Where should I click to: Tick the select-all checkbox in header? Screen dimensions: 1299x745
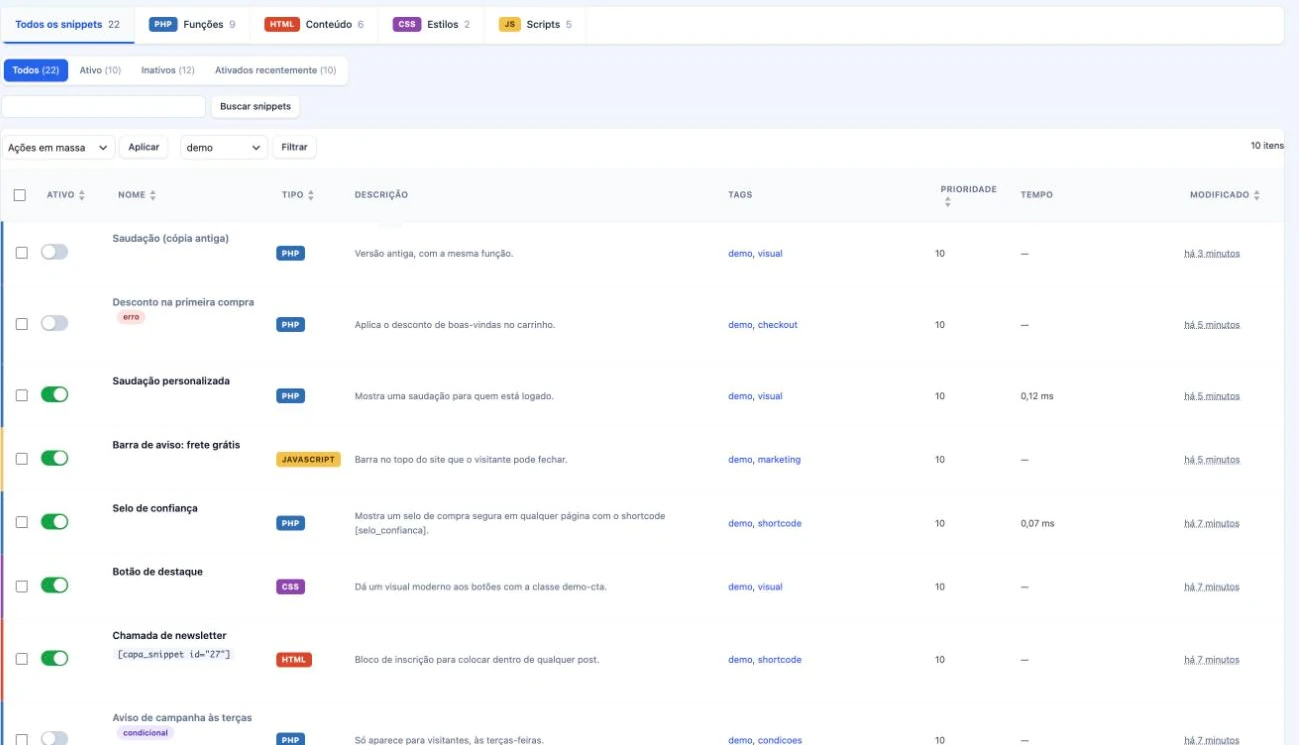(x=19, y=195)
